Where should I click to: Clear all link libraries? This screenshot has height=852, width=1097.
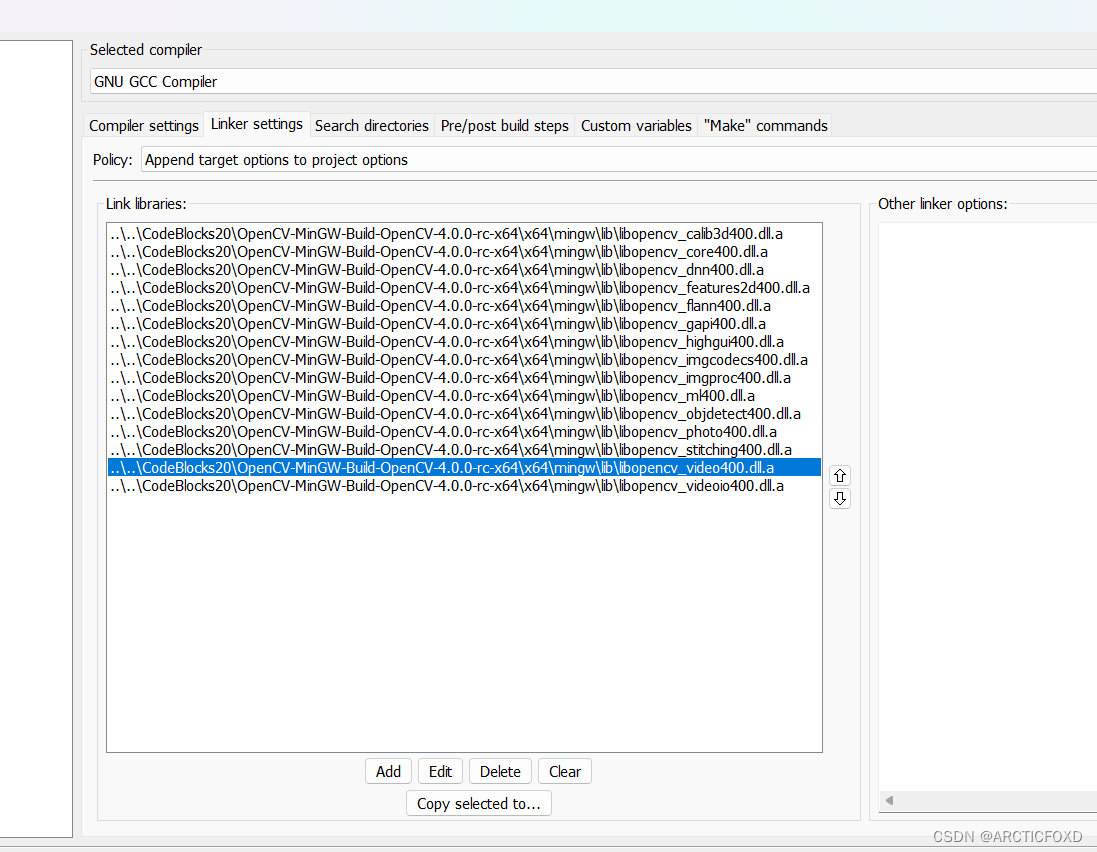565,772
